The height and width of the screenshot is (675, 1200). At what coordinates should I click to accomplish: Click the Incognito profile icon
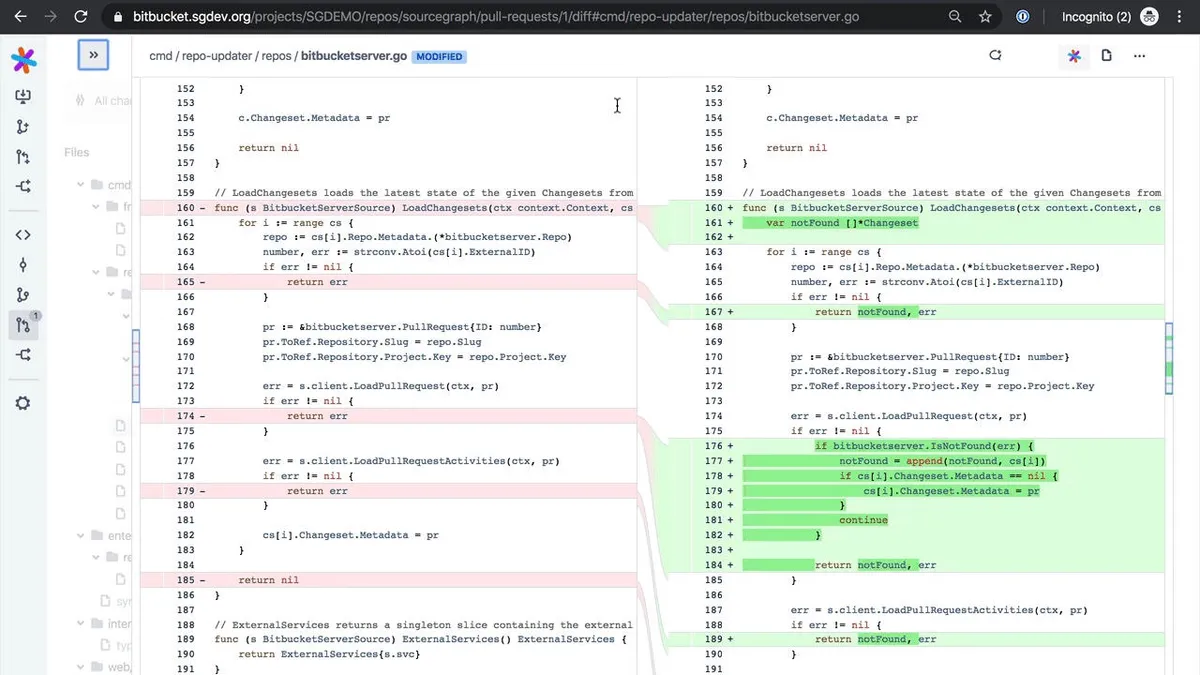click(x=1150, y=17)
